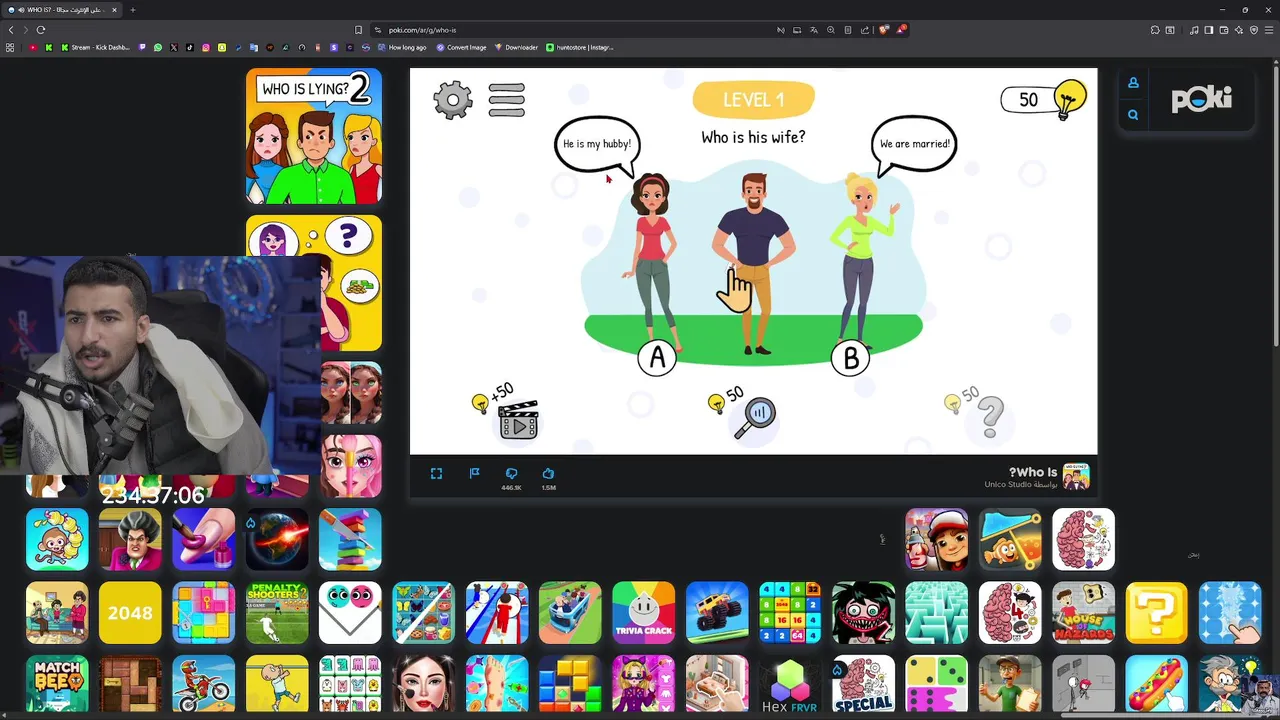Open the Brain Test Special game tile
The width and height of the screenshot is (1280, 720).
coord(863,685)
